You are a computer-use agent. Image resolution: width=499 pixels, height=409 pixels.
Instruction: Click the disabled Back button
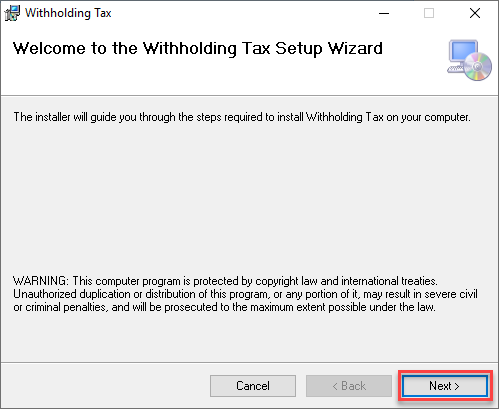pyautogui.click(x=349, y=386)
